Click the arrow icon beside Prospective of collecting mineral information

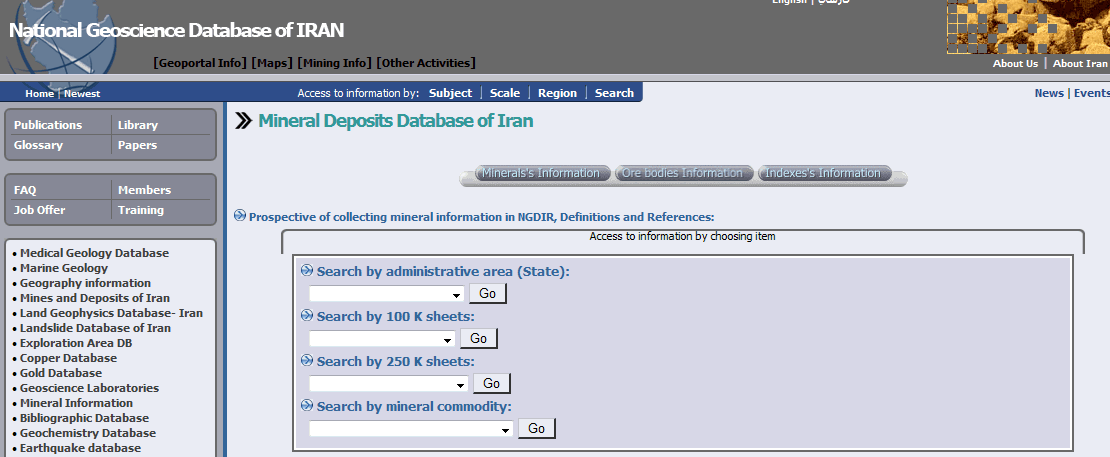click(240, 216)
